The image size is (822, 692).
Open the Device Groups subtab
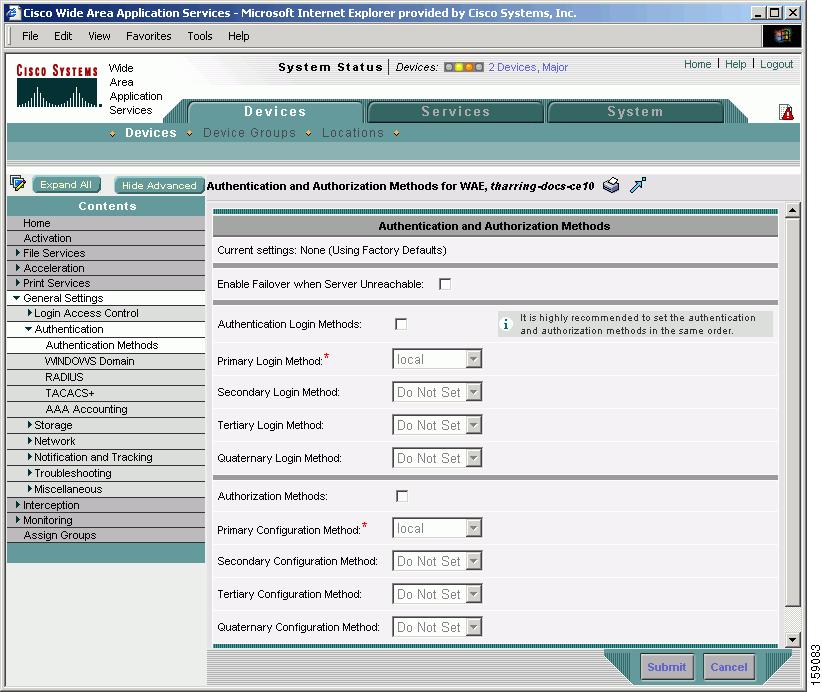point(250,133)
